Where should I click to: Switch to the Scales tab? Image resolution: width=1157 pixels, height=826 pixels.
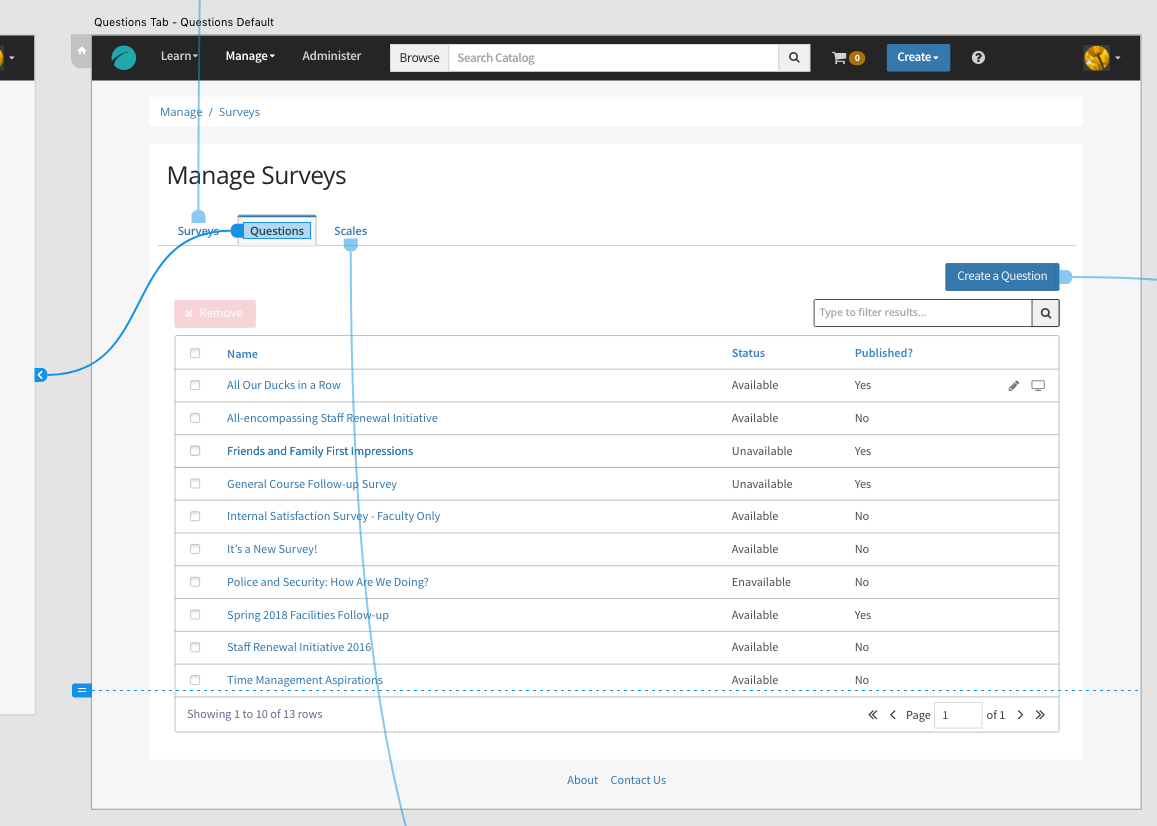click(x=350, y=231)
